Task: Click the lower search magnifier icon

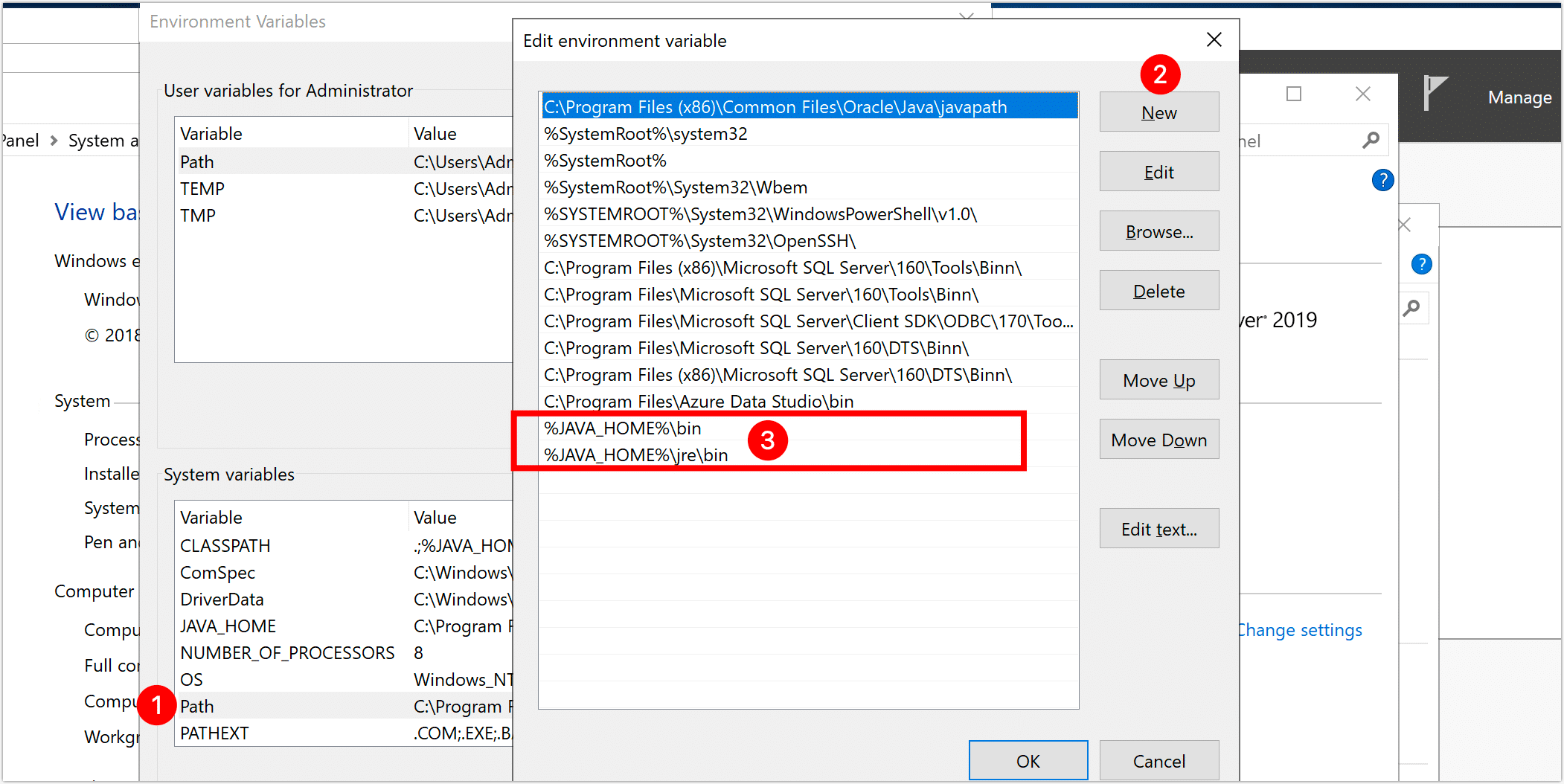Action: [1413, 307]
